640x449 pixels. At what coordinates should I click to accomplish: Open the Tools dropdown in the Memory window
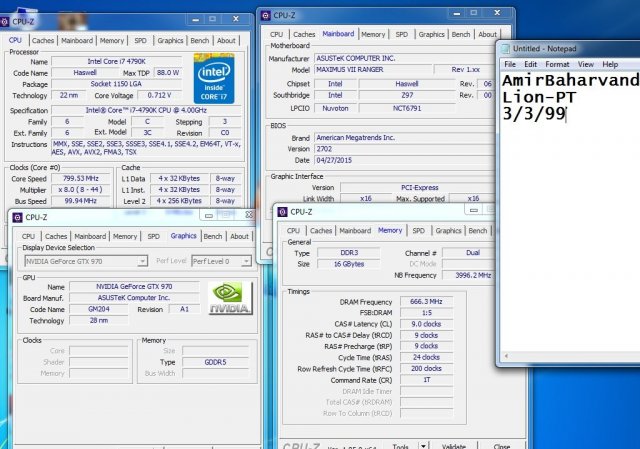405,446
